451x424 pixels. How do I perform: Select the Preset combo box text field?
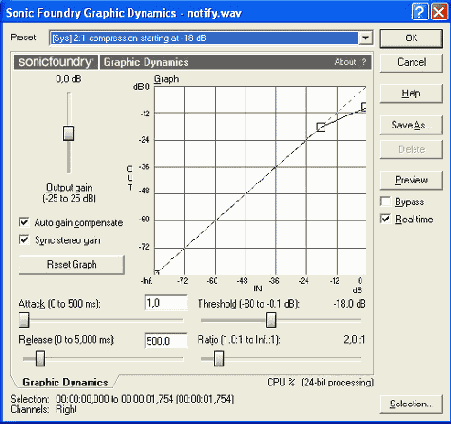tap(204, 38)
